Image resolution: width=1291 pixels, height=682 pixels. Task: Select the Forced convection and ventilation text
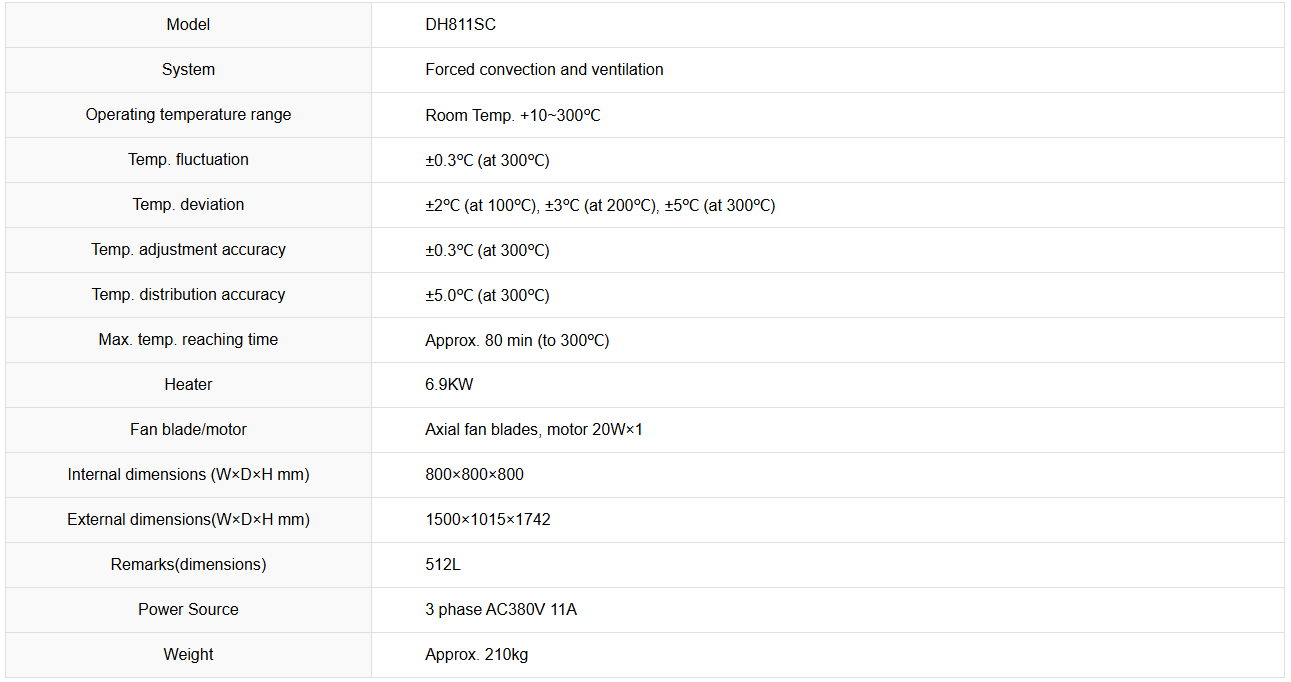tap(544, 70)
